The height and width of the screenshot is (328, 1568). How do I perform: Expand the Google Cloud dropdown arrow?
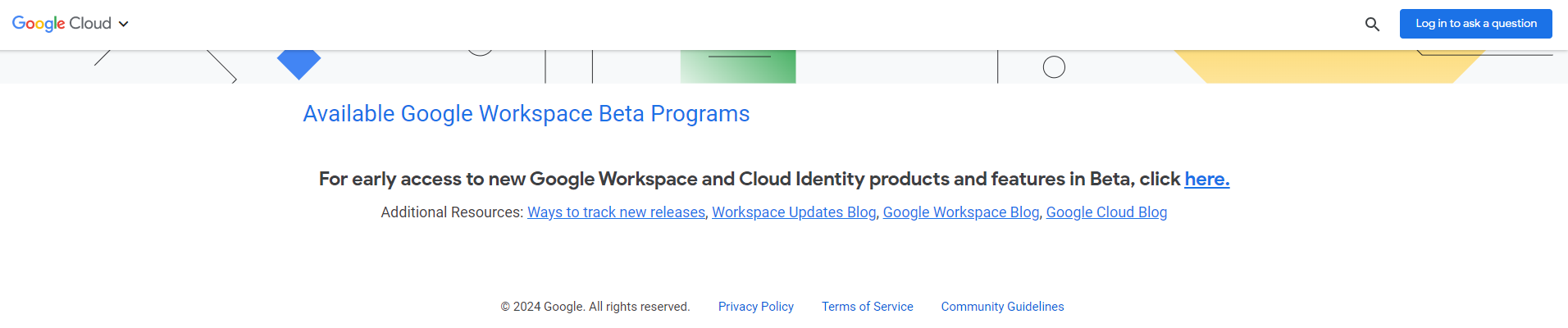(x=124, y=25)
